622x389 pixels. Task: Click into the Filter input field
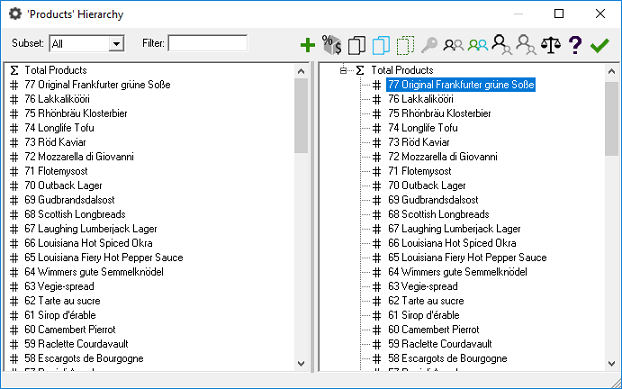click(208, 43)
